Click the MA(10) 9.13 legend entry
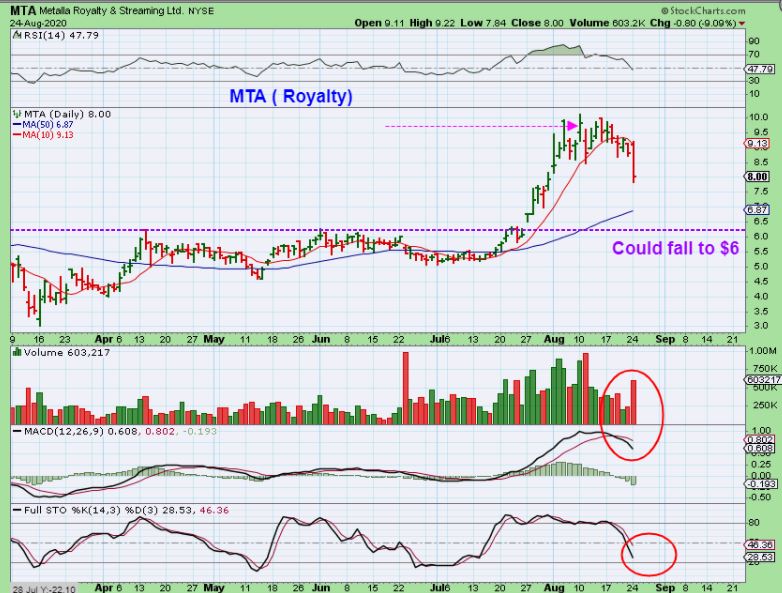 43,135
